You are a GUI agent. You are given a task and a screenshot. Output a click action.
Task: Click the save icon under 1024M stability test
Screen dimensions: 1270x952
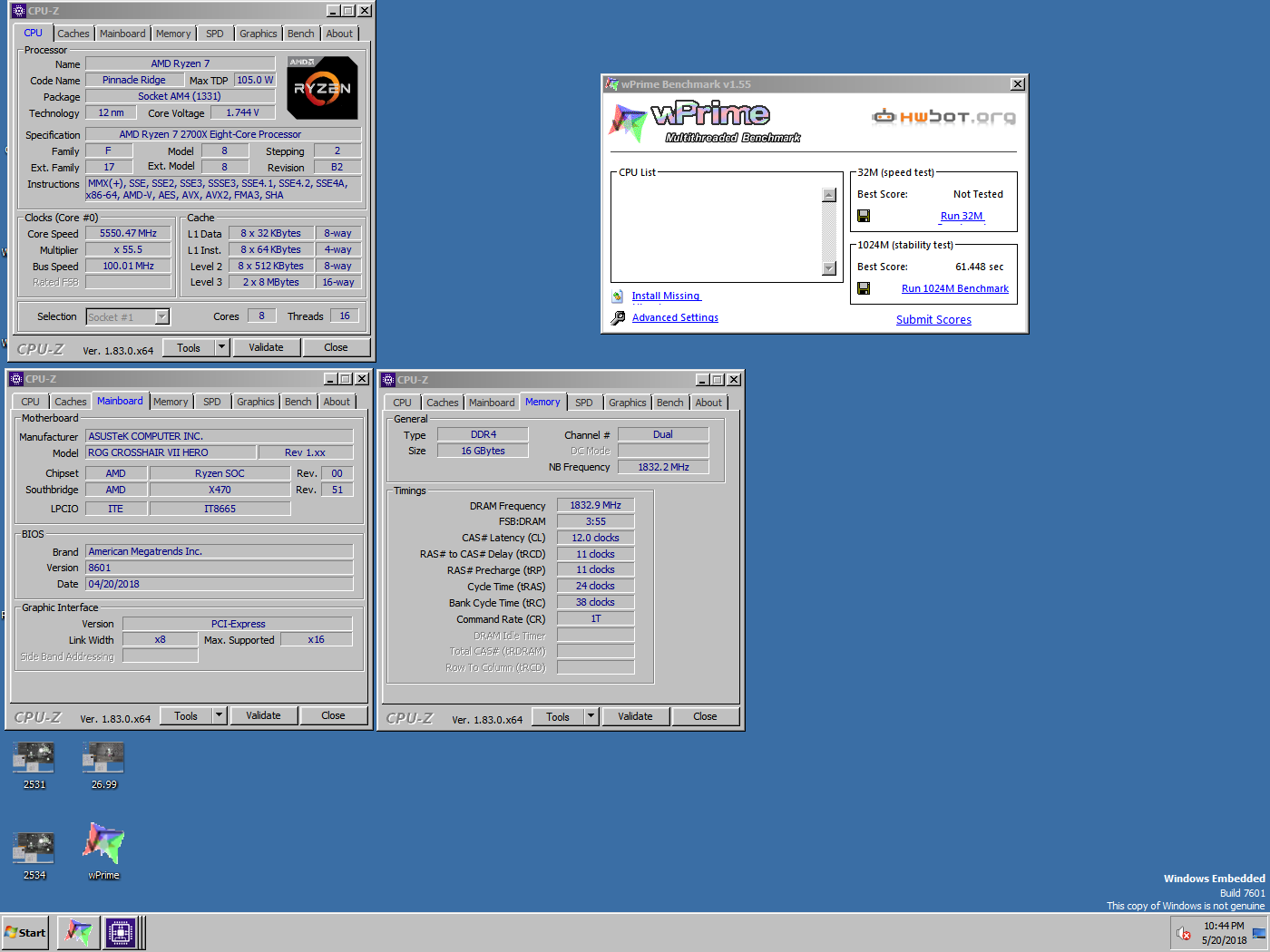click(864, 288)
